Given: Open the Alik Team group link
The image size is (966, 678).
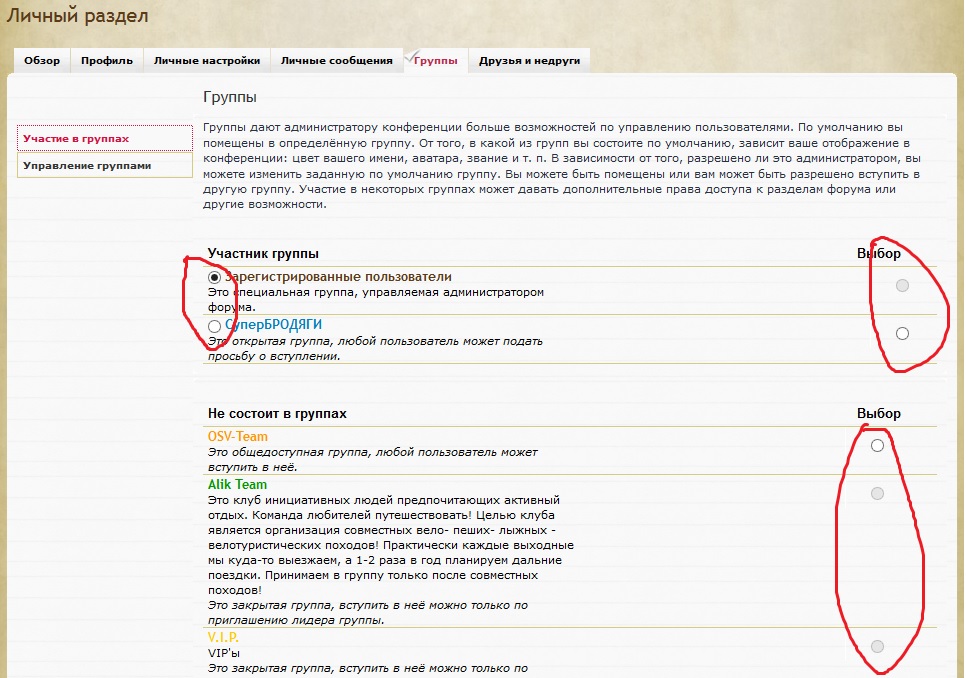Looking at the screenshot, I should tap(237, 485).
